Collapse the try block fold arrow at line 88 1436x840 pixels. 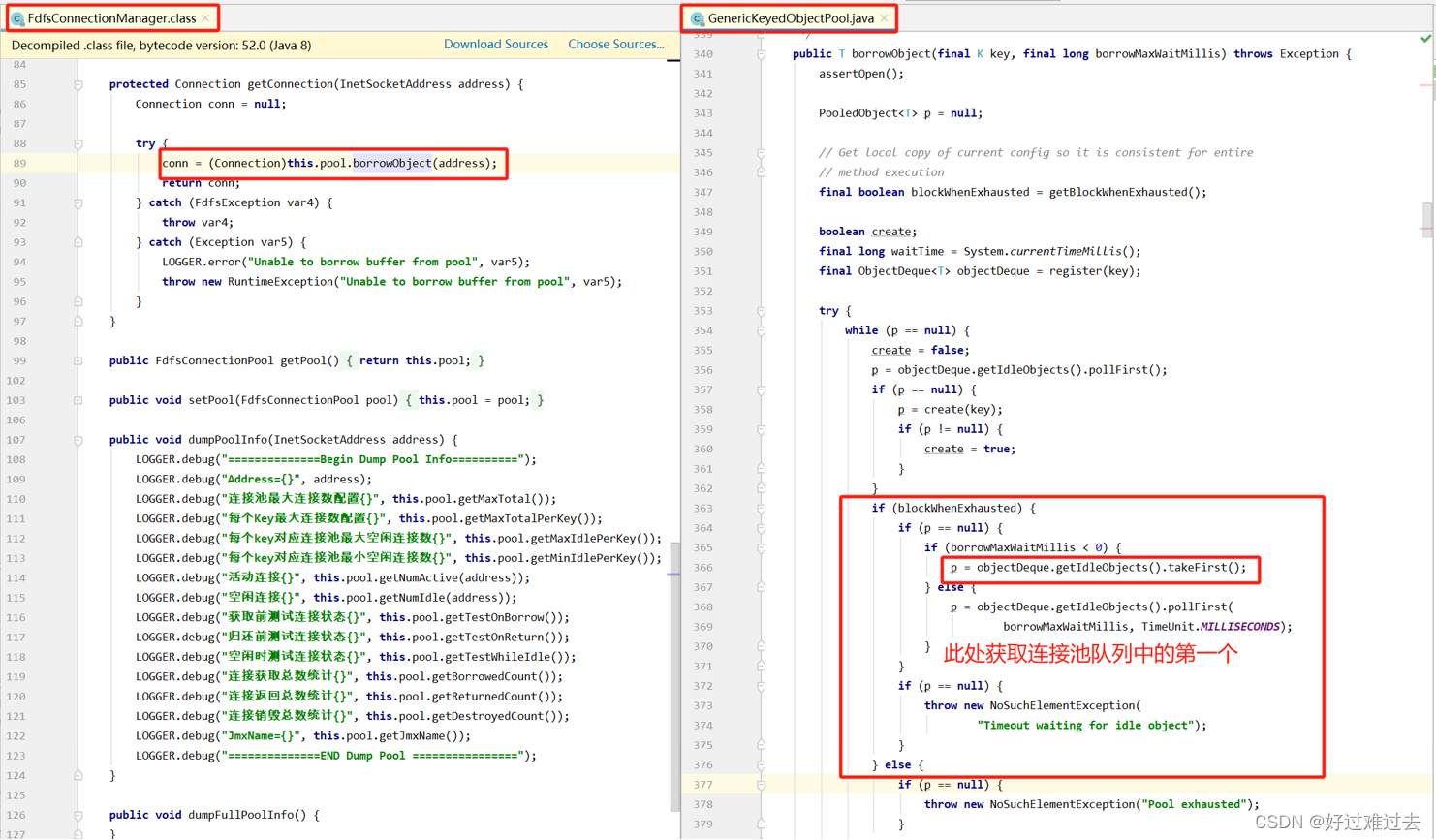(x=78, y=142)
